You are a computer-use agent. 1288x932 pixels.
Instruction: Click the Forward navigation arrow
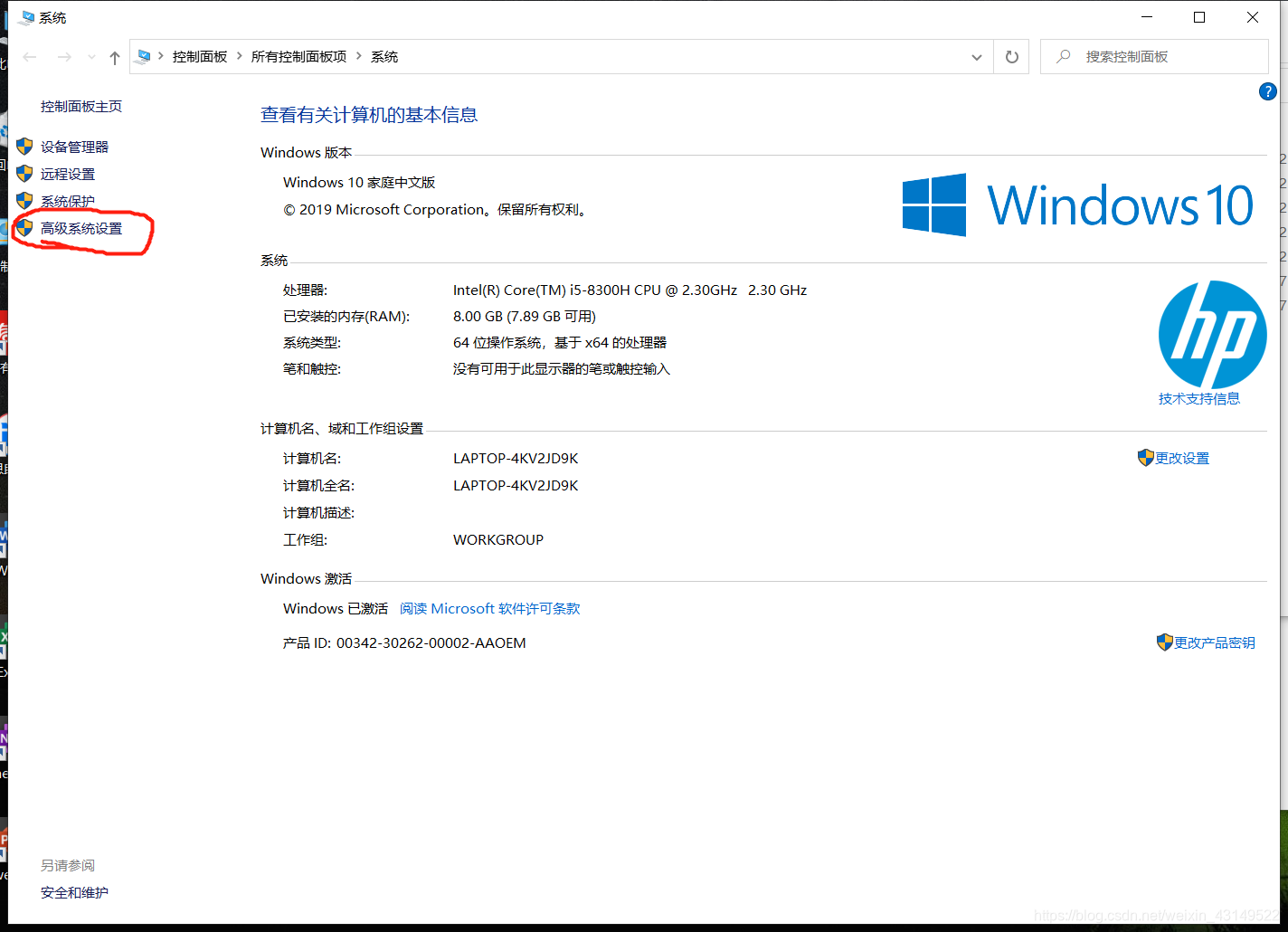(64, 57)
